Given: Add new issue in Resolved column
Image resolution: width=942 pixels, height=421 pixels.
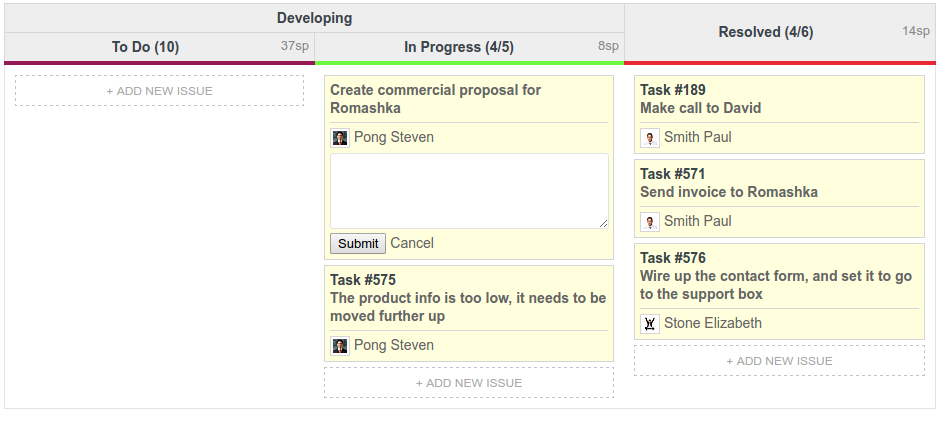Looking at the screenshot, I should coord(779,361).
